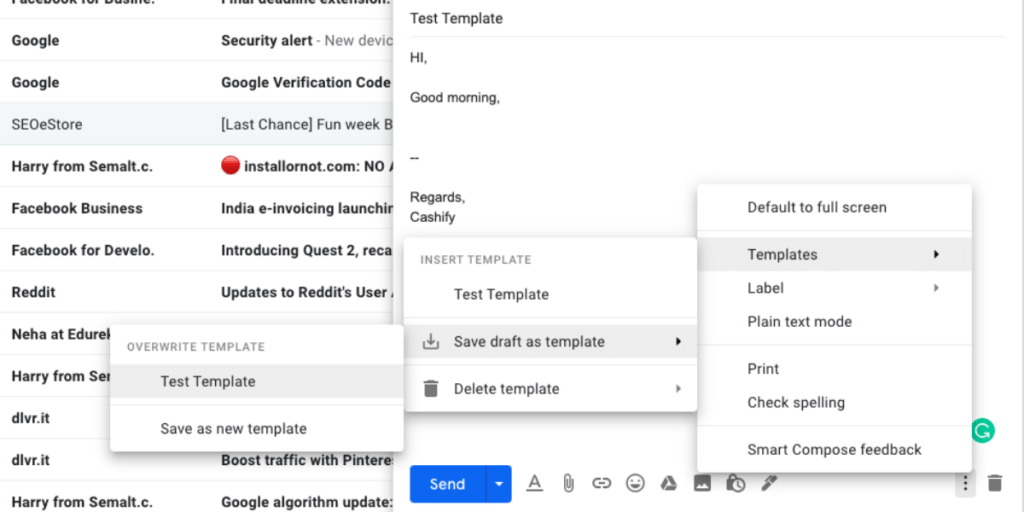Click trash icon beside Delete template
The height and width of the screenshot is (512, 1024).
coord(430,389)
